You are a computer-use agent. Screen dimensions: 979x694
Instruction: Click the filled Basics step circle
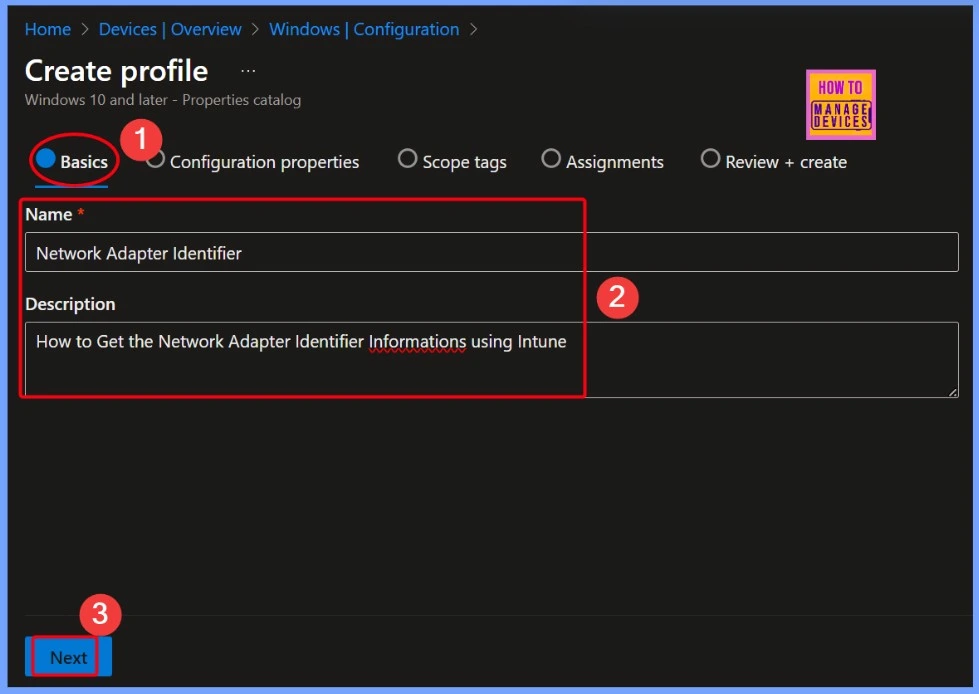click(x=46, y=159)
